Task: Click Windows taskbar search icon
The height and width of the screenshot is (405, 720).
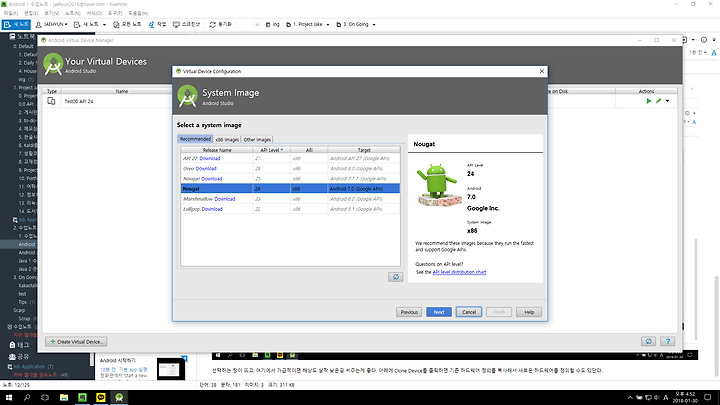Action: click(x=27, y=398)
